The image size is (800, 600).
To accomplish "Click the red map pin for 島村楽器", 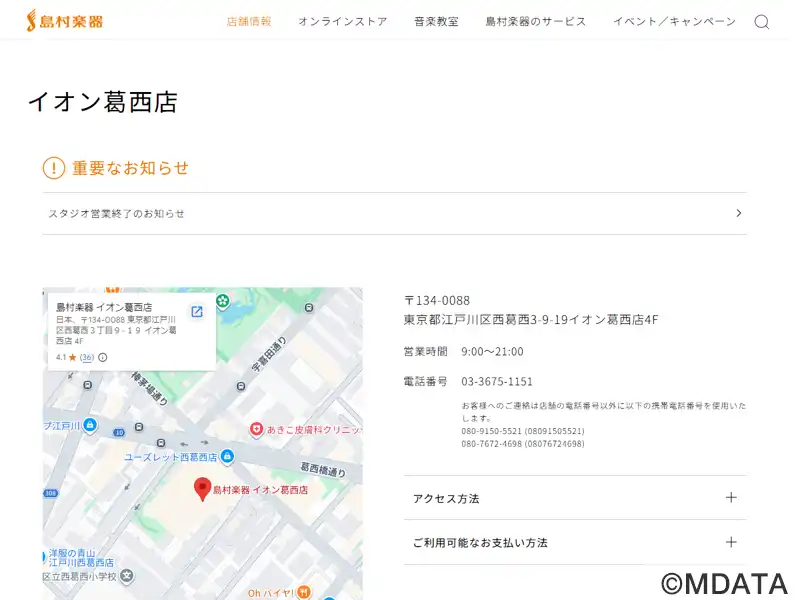I will pos(202,488).
